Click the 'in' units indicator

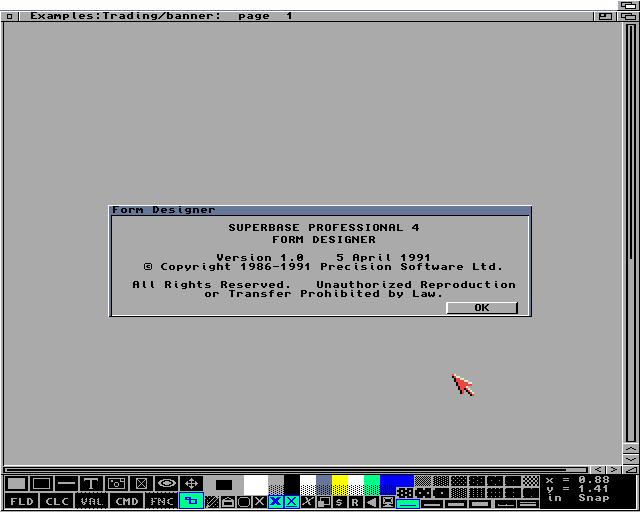coord(555,498)
